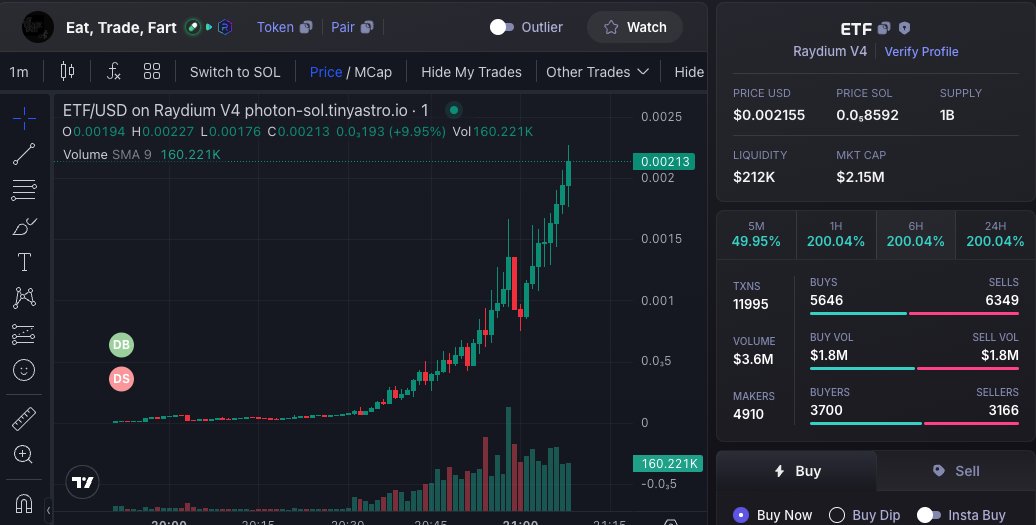
Task: Click the pump.fun pill icon beside token name
Action: (193, 27)
